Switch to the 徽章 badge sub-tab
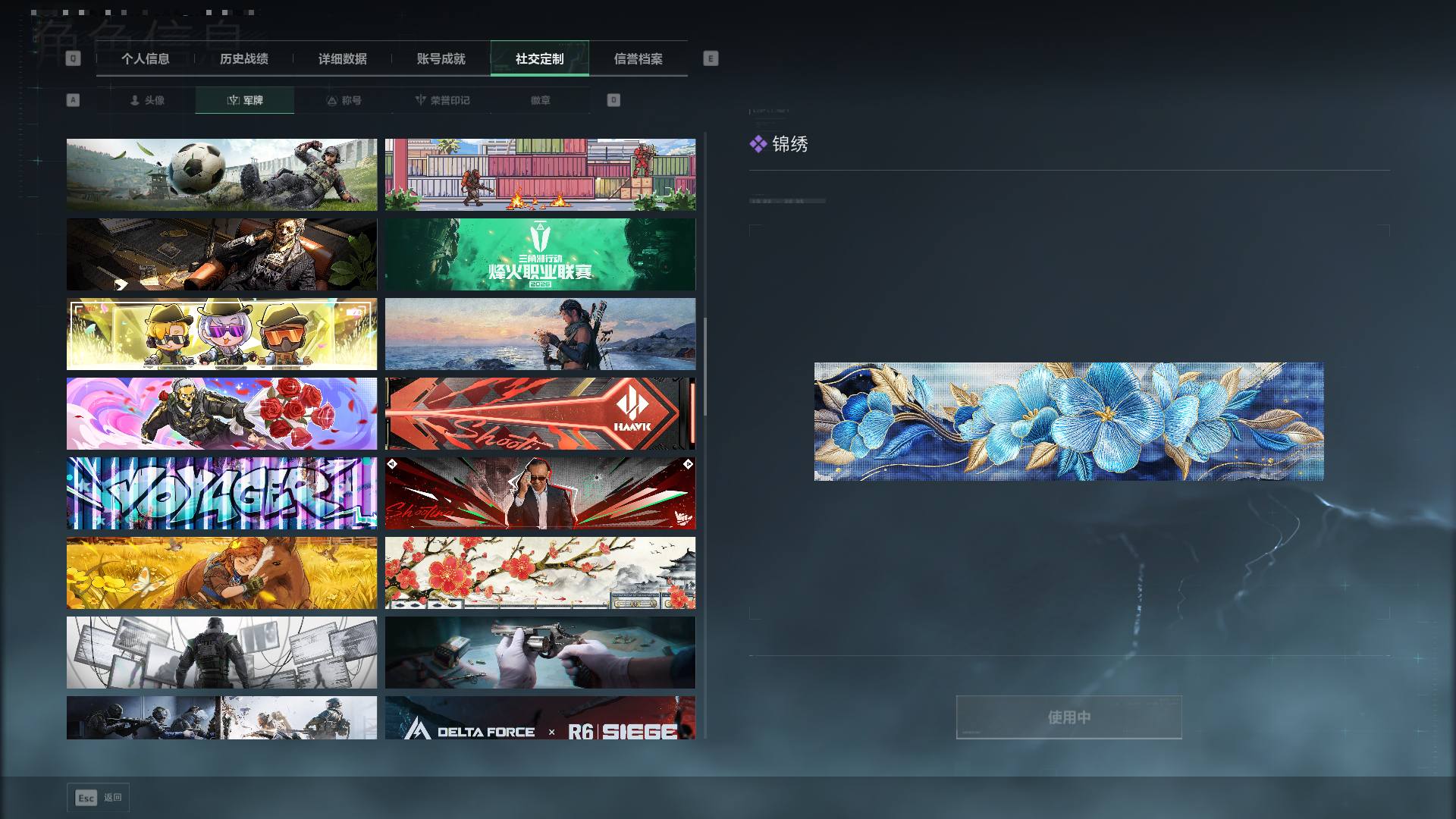 pyautogui.click(x=541, y=100)
